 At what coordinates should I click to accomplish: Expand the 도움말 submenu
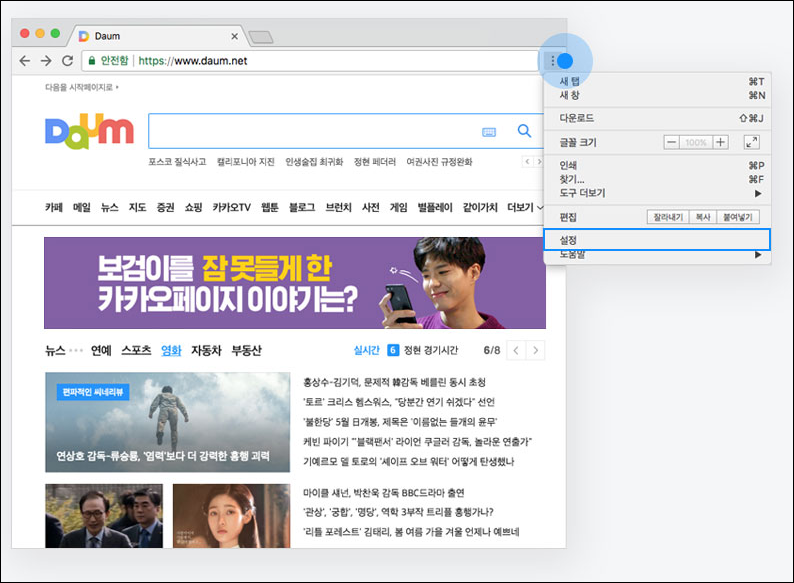[657, 255]
